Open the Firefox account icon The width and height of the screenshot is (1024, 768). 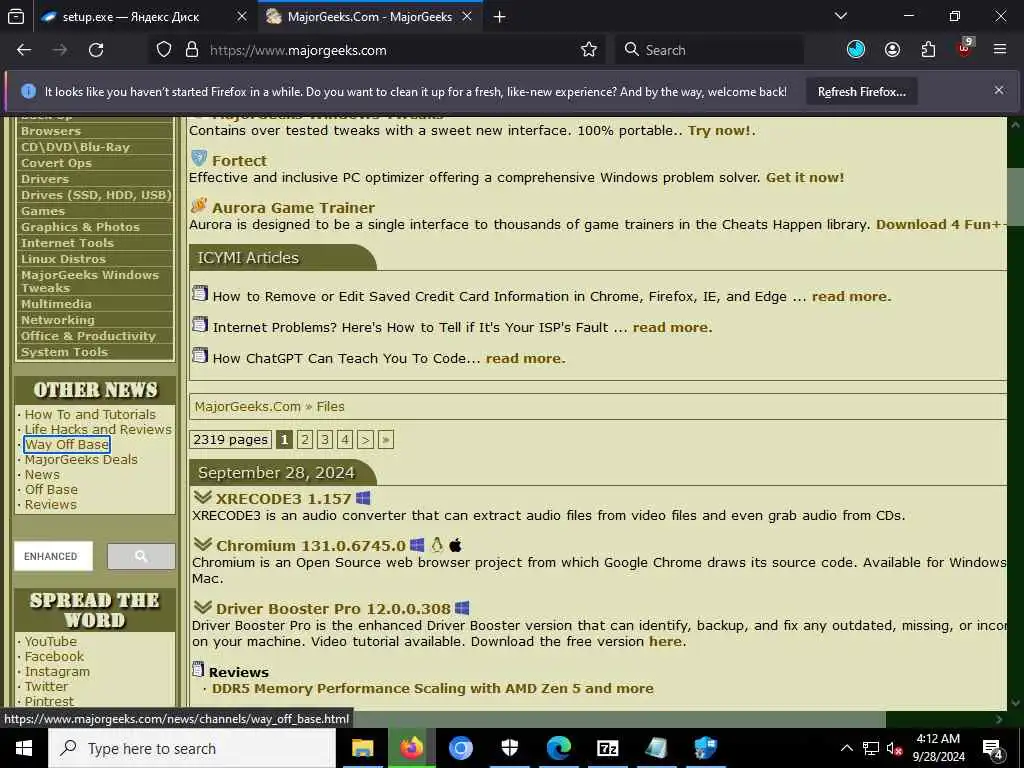pos(892,50)
